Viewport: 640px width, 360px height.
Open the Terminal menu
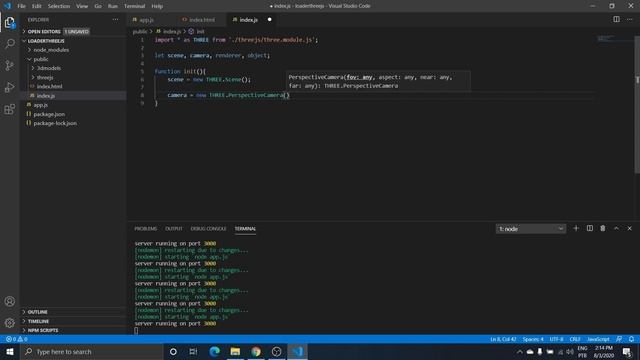tap(135, 6)
